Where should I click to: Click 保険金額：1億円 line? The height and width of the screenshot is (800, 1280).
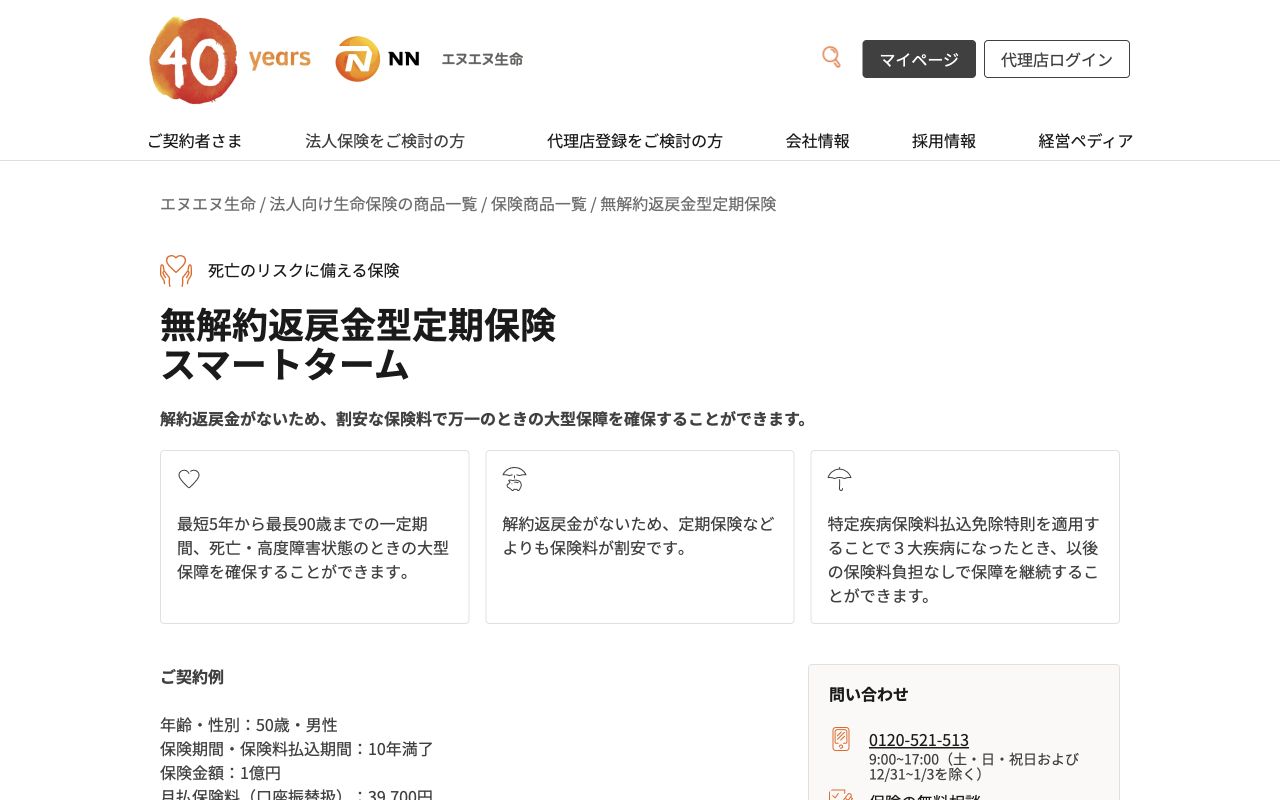221,773
